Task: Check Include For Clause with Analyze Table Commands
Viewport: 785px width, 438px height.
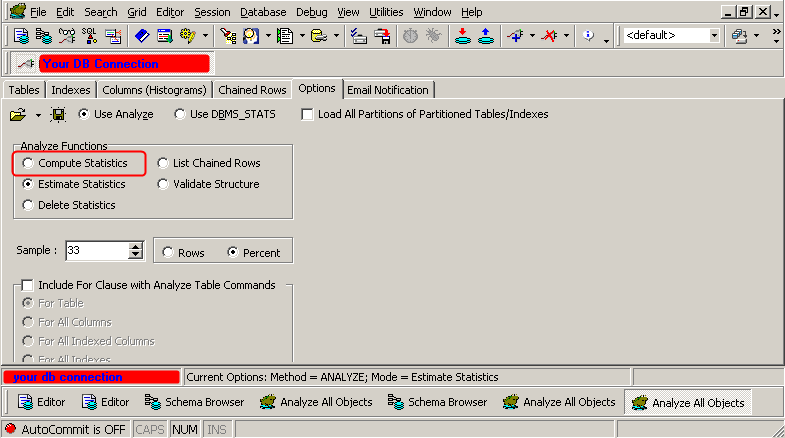Action: (28, 285)
